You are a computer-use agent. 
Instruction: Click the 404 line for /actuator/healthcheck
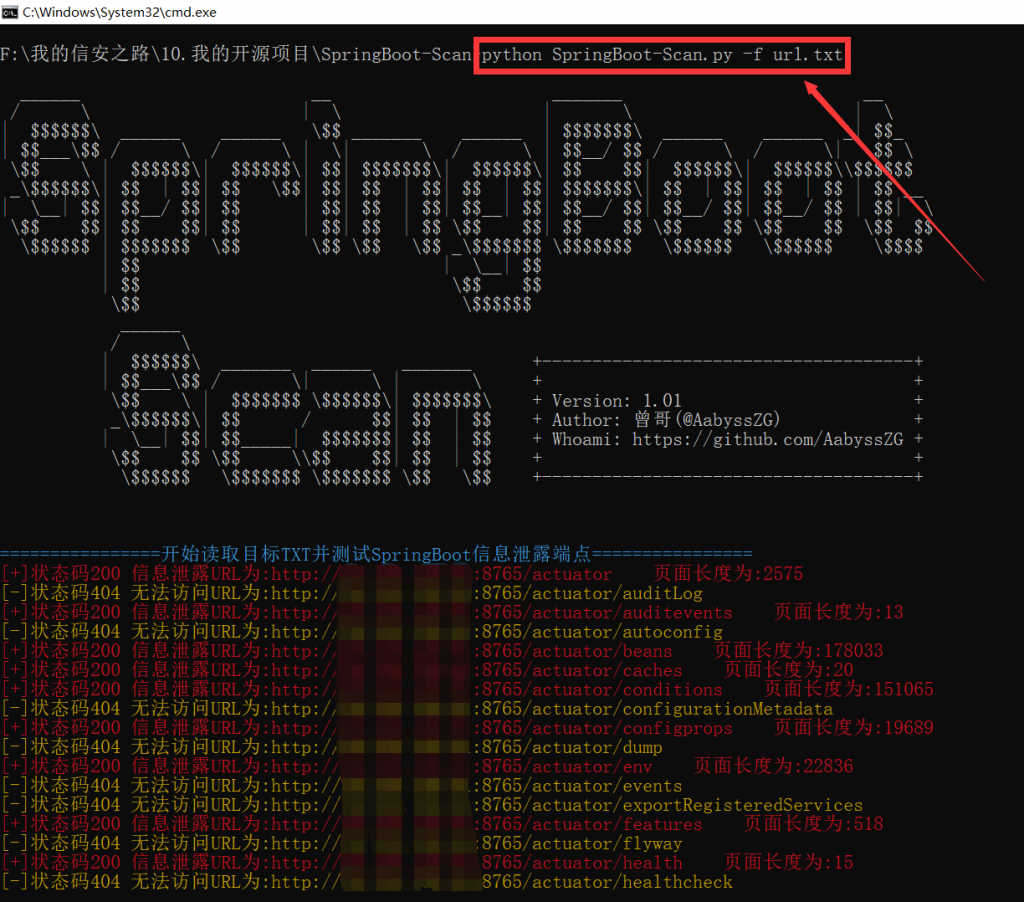tap(366, 882)
